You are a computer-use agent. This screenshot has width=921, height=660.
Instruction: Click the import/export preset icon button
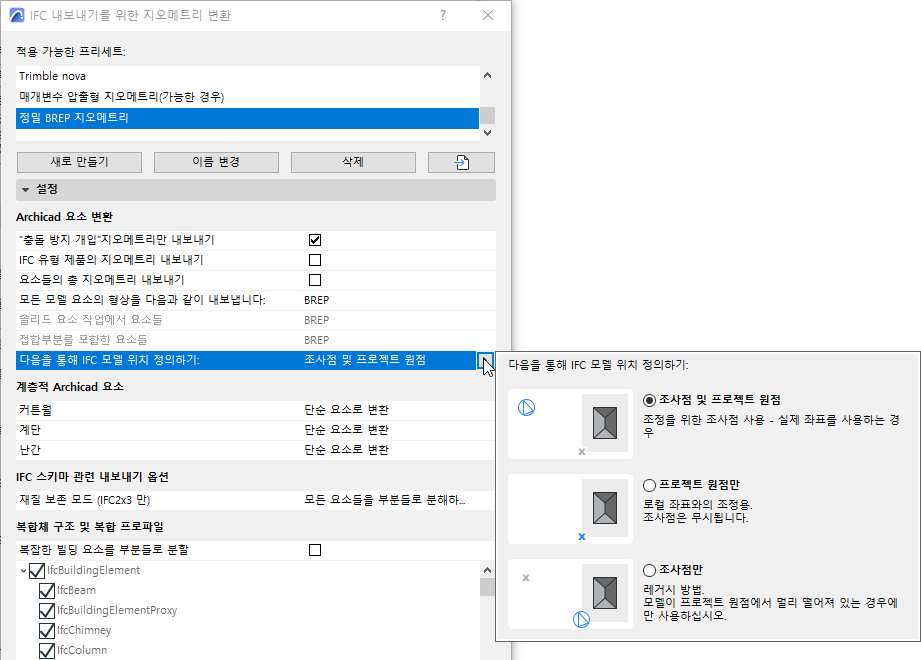click(x=461, y=163)
